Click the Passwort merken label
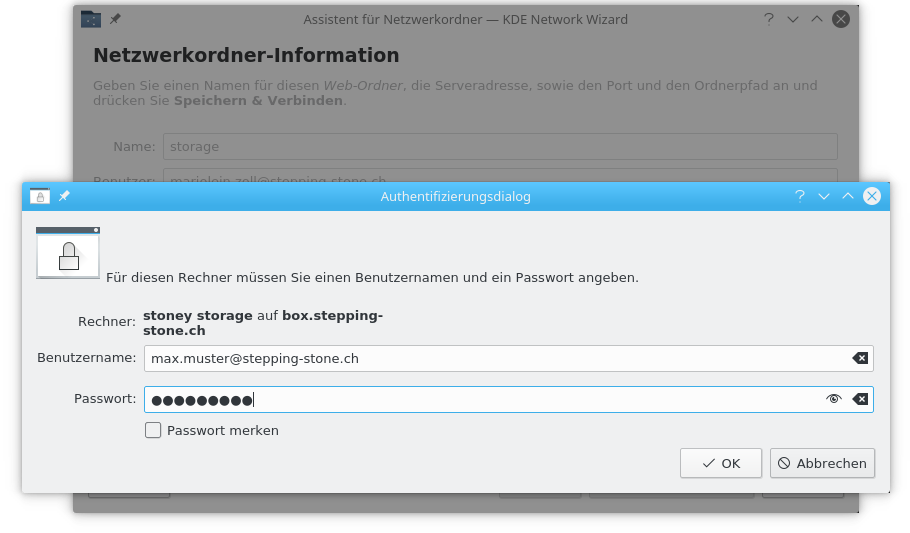The image size is (910, 533). click(x=223, y=430)
